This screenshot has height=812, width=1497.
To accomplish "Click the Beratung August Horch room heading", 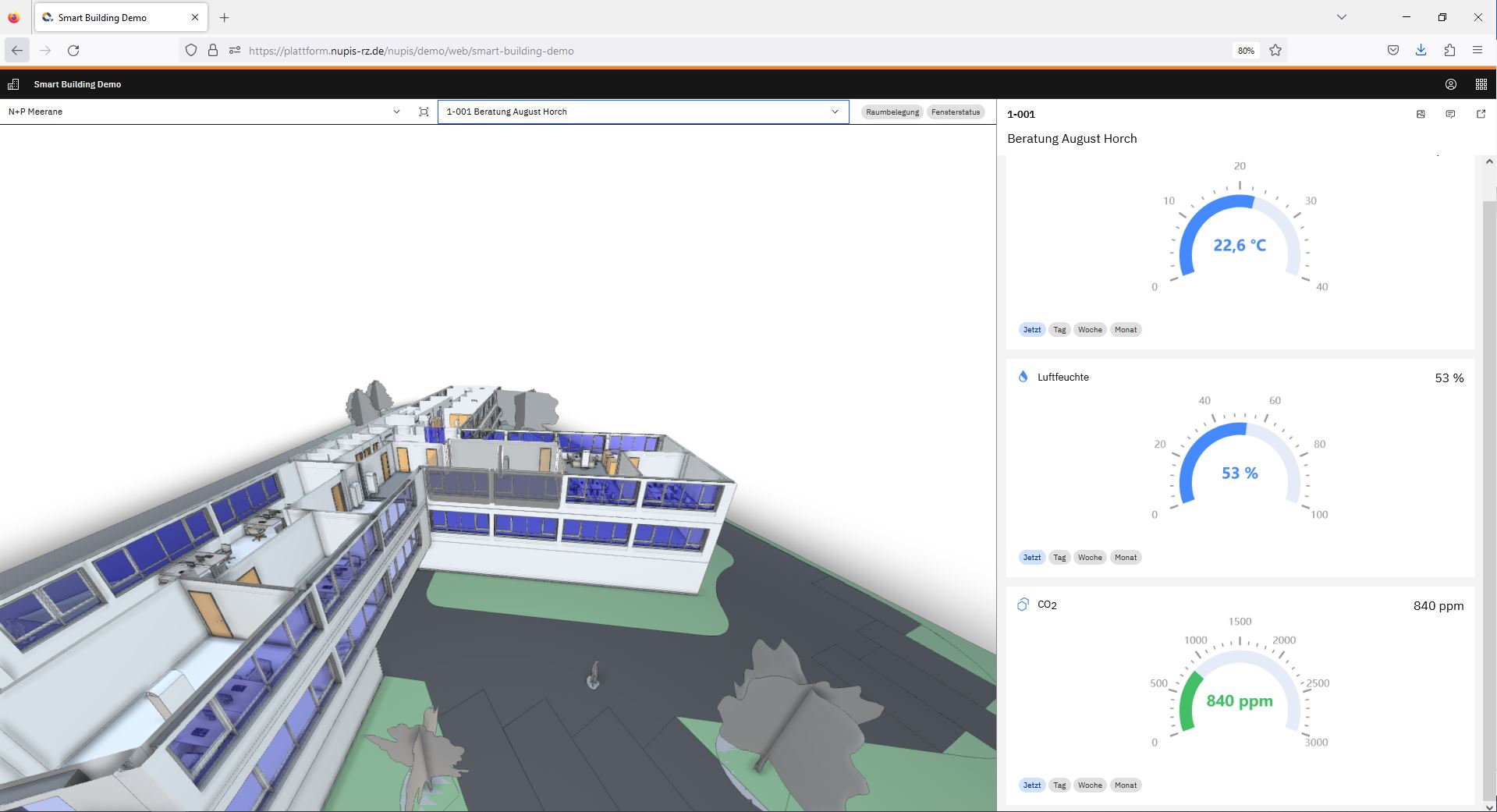I will point(1072,139).
